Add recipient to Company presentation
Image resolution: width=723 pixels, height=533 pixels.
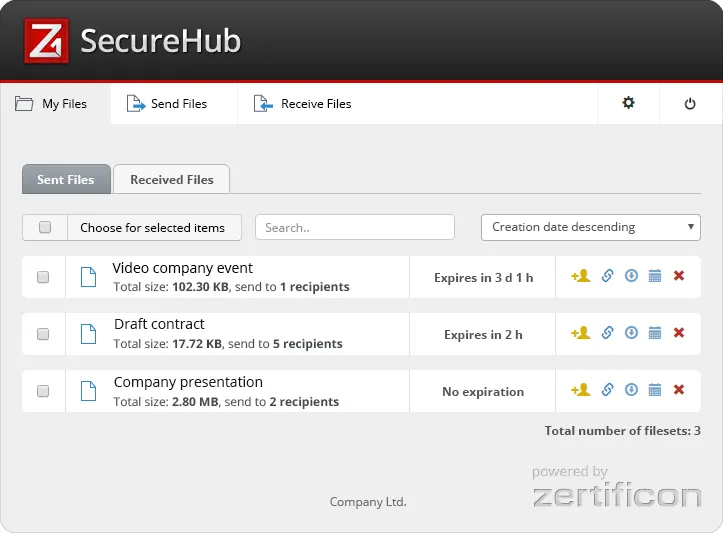[581, 390]
